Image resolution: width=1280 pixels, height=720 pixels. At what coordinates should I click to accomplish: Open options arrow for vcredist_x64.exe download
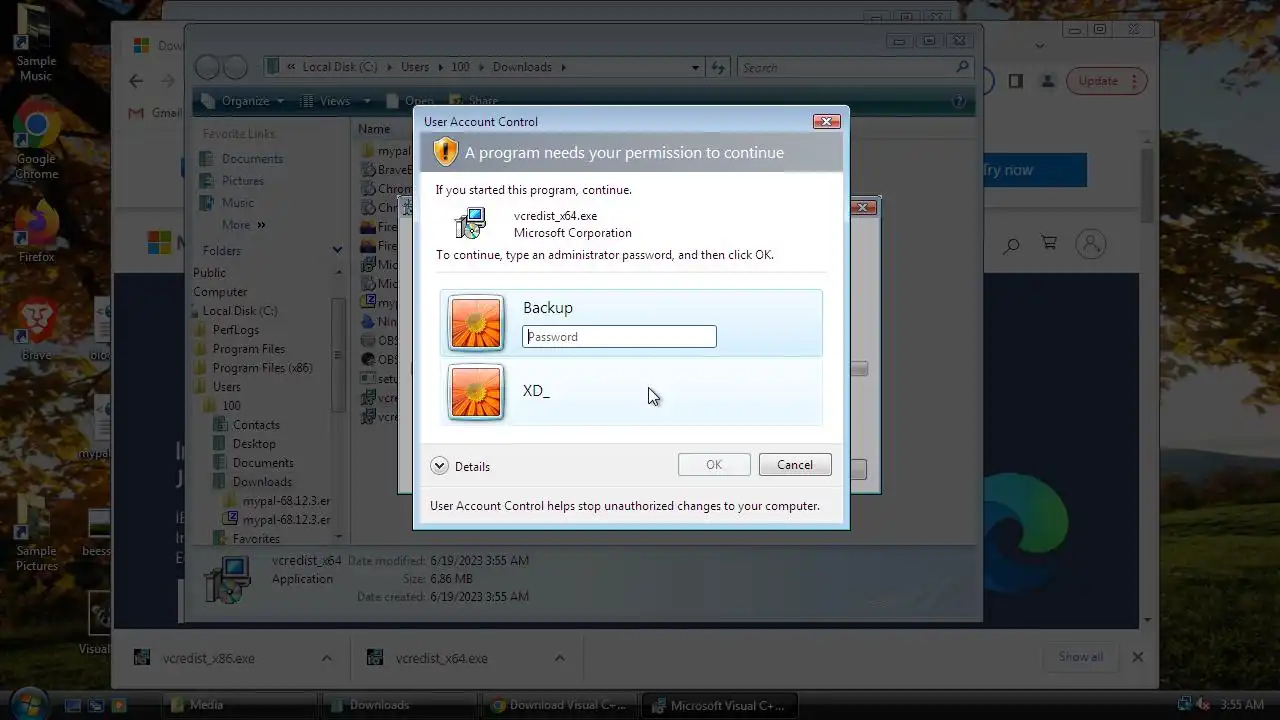(x=560, y=658)
